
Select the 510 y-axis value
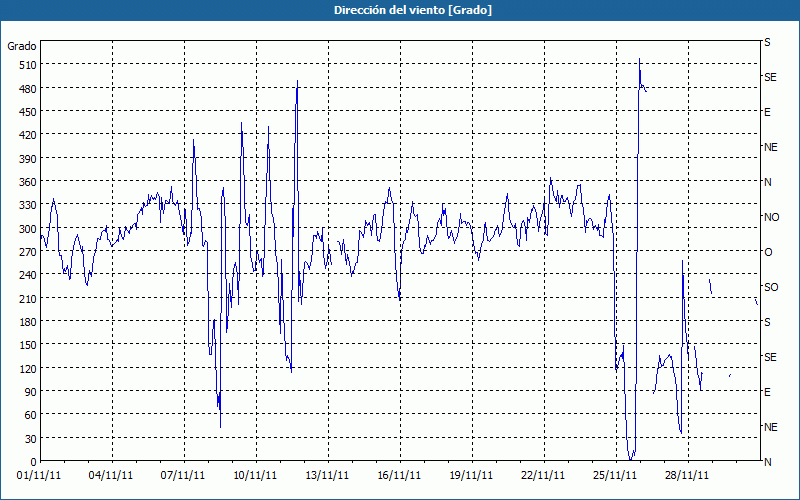pos(28,65)
